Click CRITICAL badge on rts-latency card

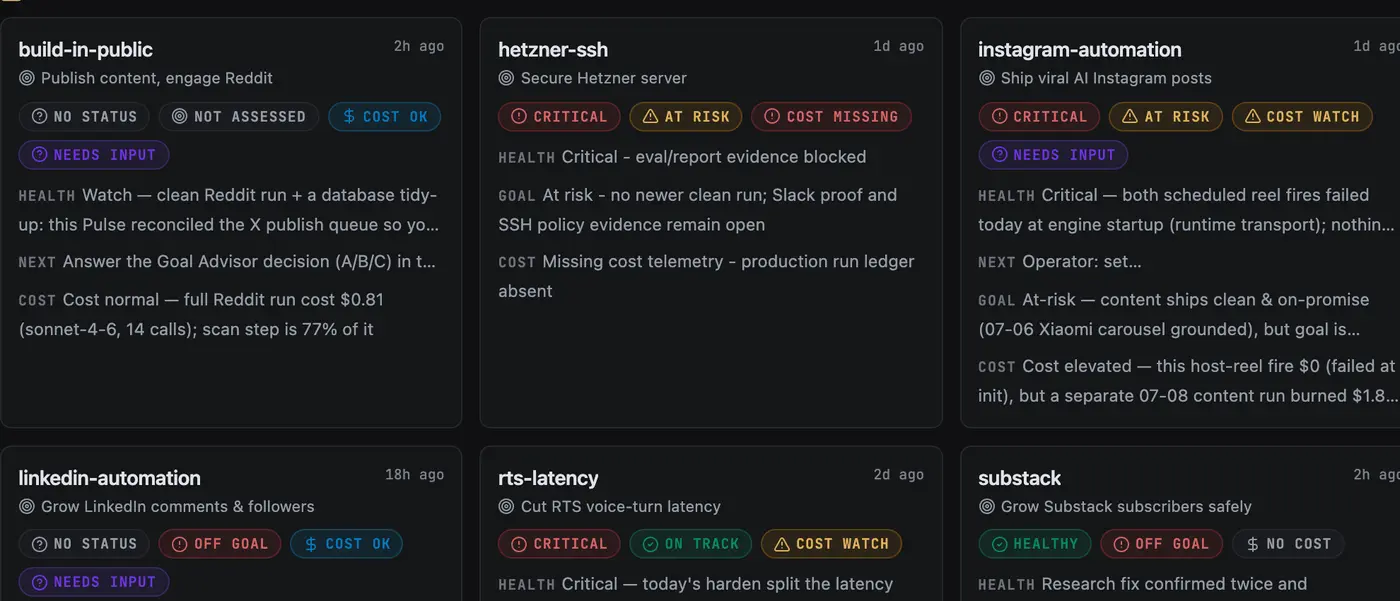point(559,544)
